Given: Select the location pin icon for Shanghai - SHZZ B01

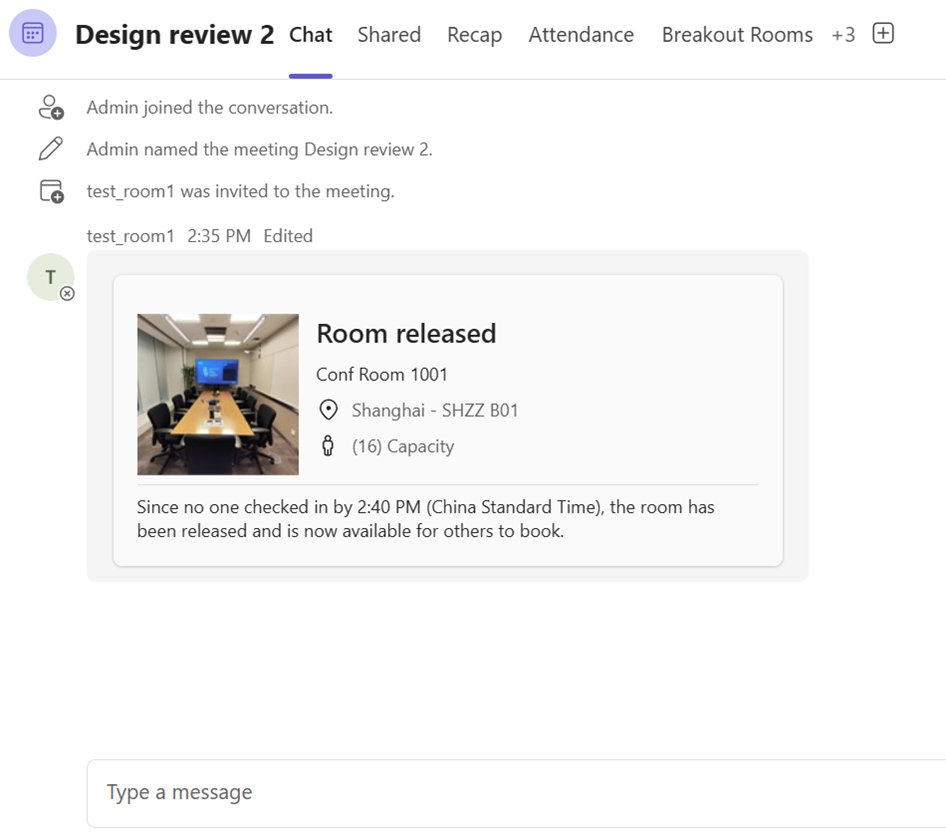Looking at the screenshot, I should 329,410.
